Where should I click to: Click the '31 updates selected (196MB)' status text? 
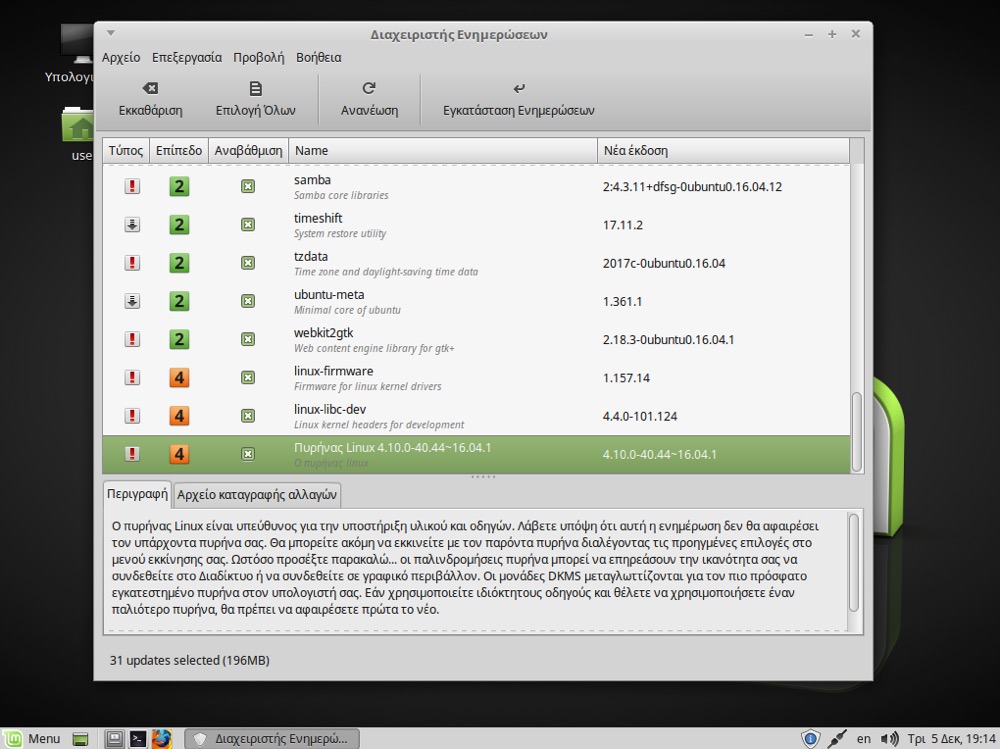pos(189,660)
